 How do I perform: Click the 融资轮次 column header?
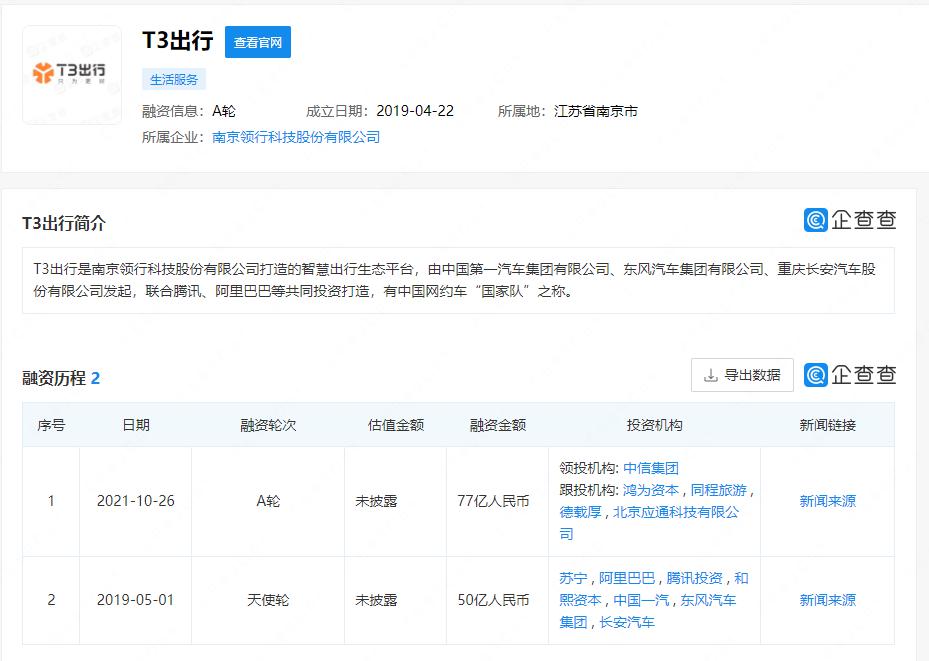click(x=268, y=425)
